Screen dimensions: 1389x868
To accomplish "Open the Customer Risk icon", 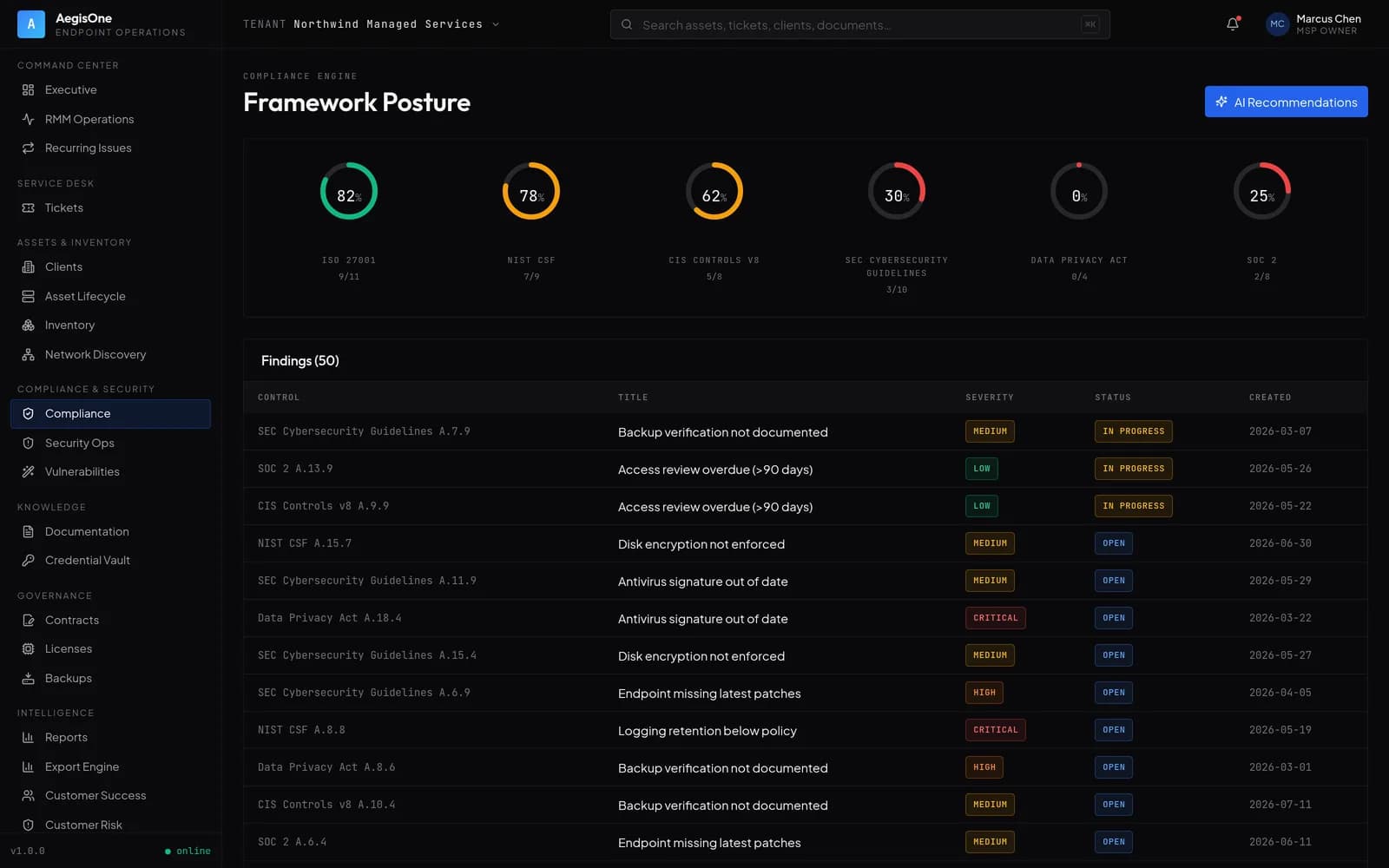I will coord(28,825).
